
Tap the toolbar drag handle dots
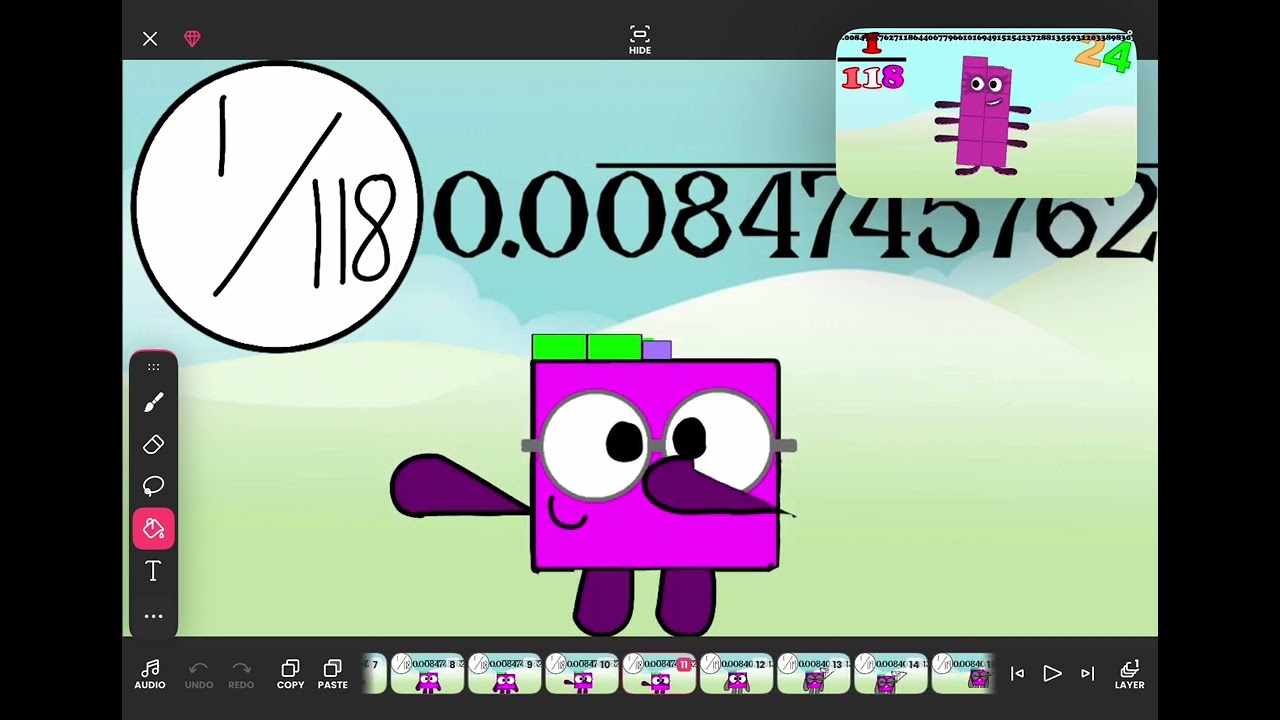[153, 367]
